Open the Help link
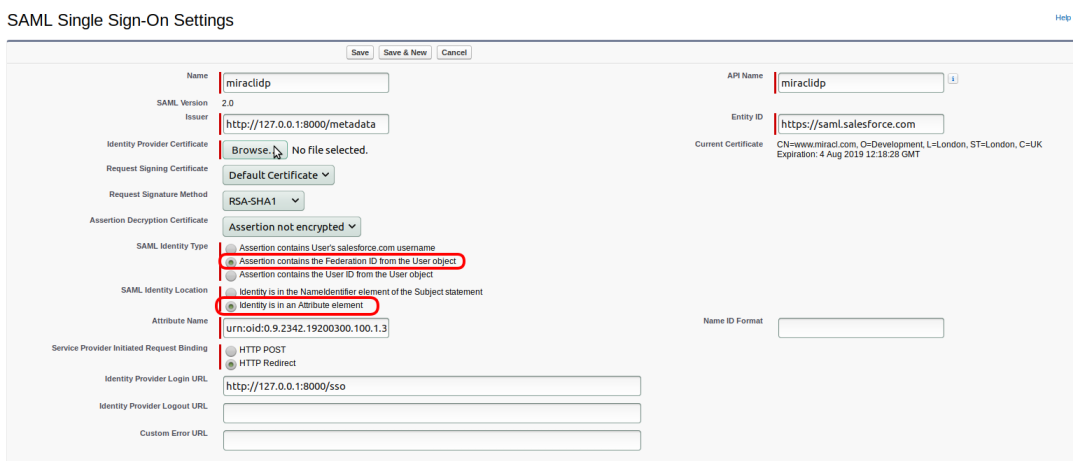 [x=1063, y=18]
